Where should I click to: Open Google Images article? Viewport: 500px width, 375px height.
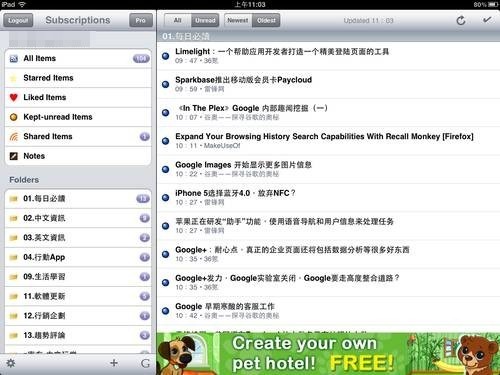click(328, 169)
